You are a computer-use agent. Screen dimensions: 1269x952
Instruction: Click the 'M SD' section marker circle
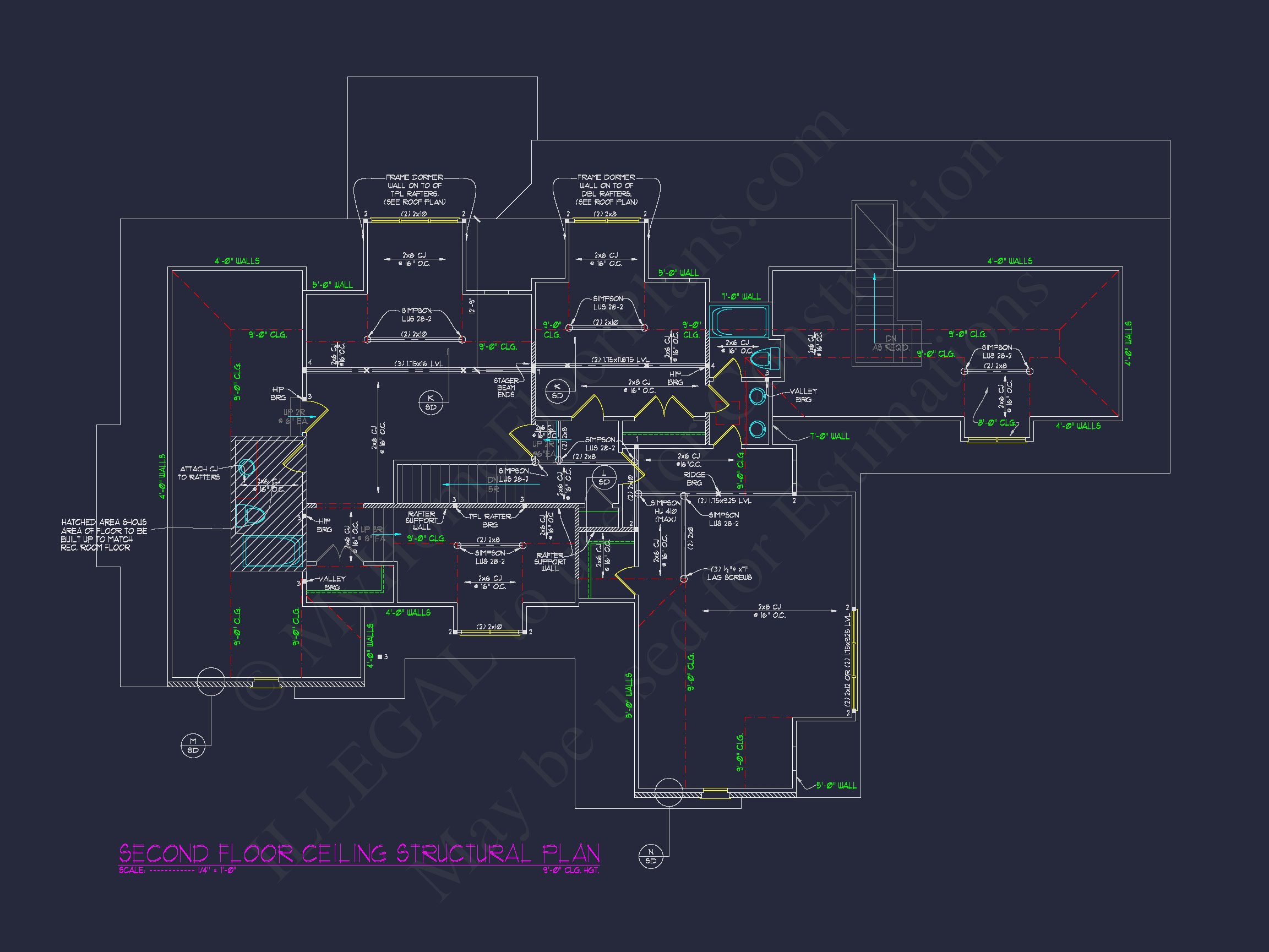point(193,746)
